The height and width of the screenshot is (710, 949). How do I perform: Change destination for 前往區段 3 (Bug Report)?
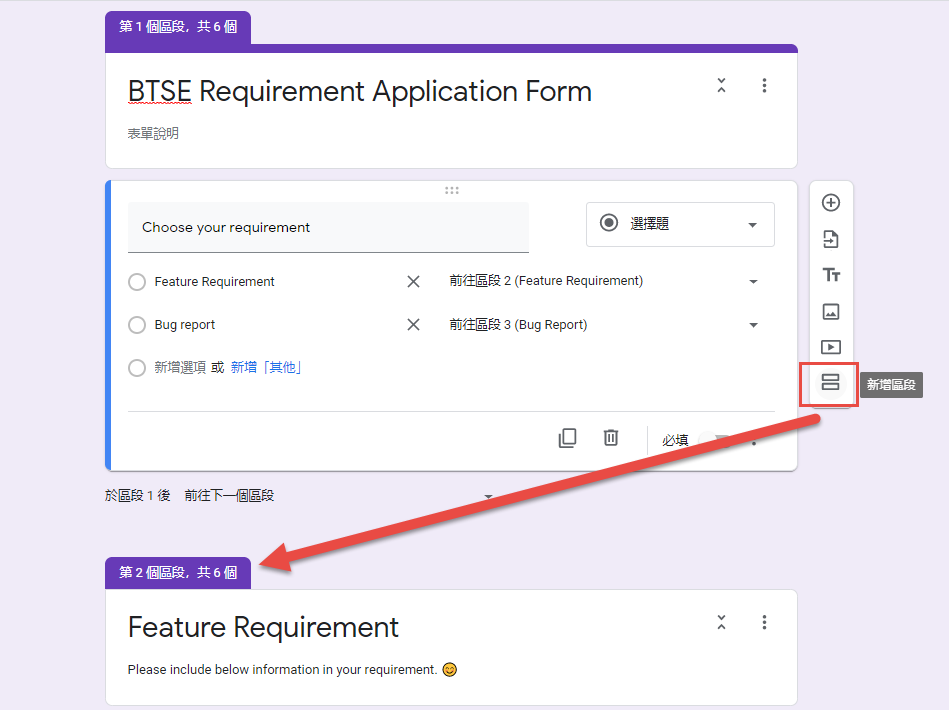pos(603,325)
